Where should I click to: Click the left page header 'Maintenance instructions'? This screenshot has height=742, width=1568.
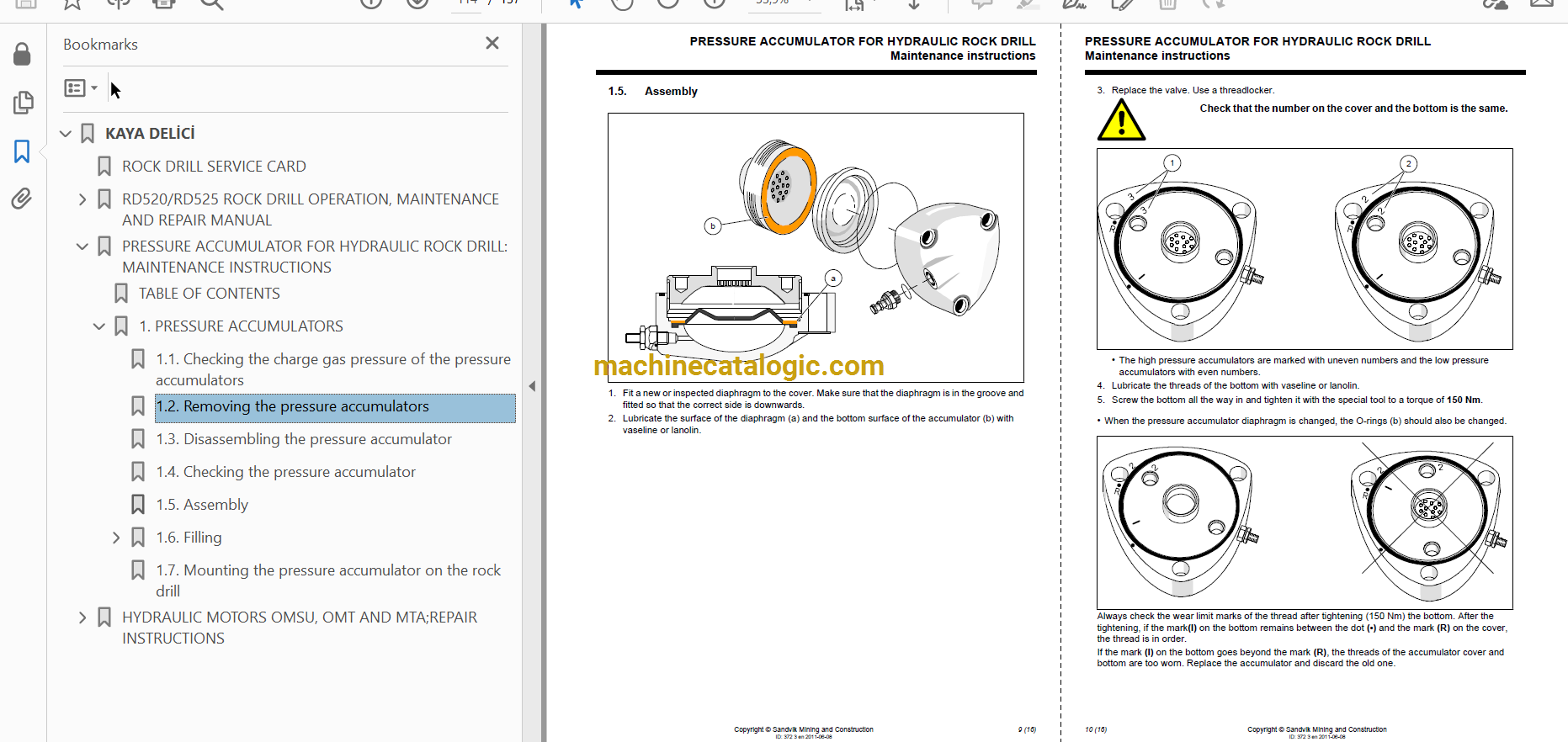pyautogui.click(x=963, y=56)
